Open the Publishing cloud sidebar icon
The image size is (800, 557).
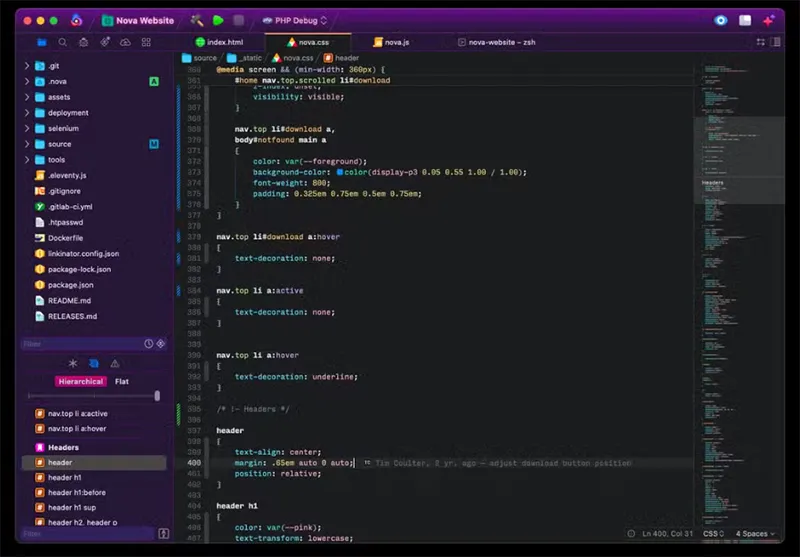pos(125,42)
